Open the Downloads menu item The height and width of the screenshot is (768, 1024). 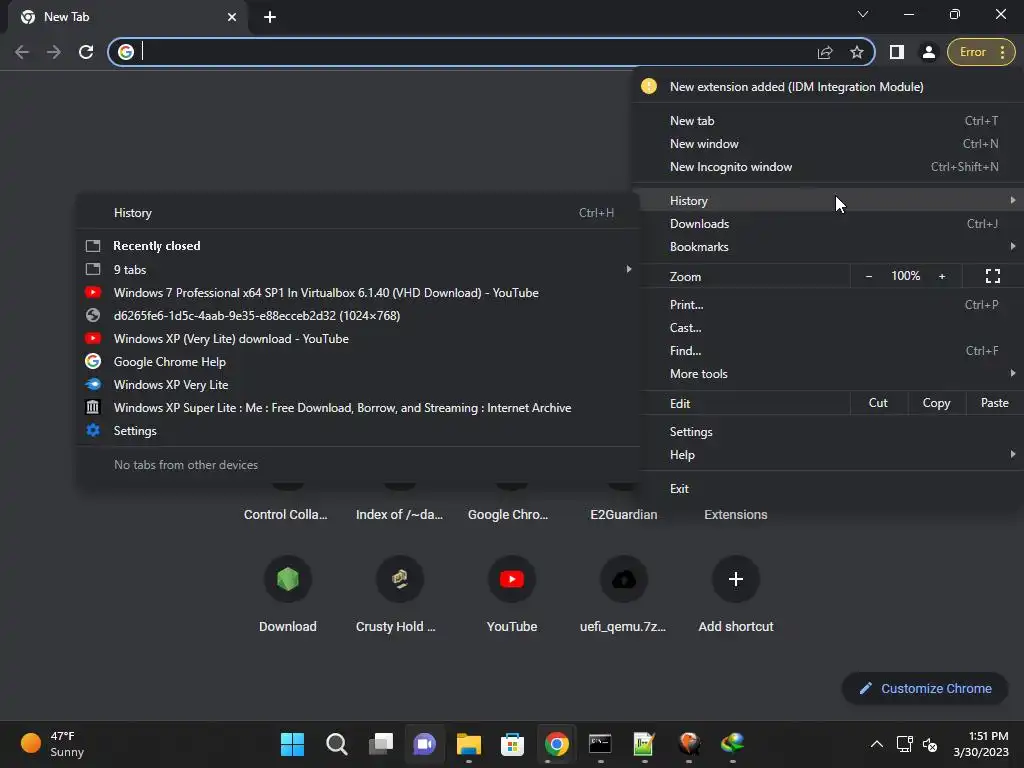(x=831, y=224)
